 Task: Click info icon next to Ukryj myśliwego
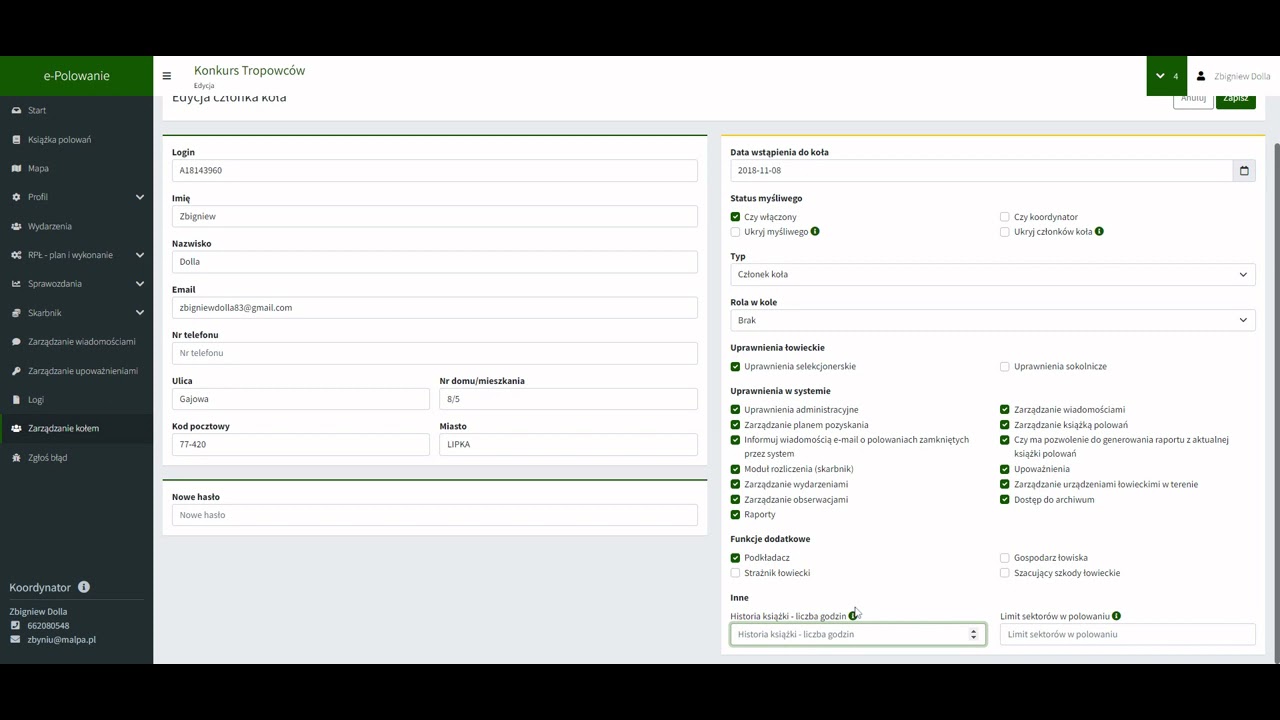(x=815, y=232)
